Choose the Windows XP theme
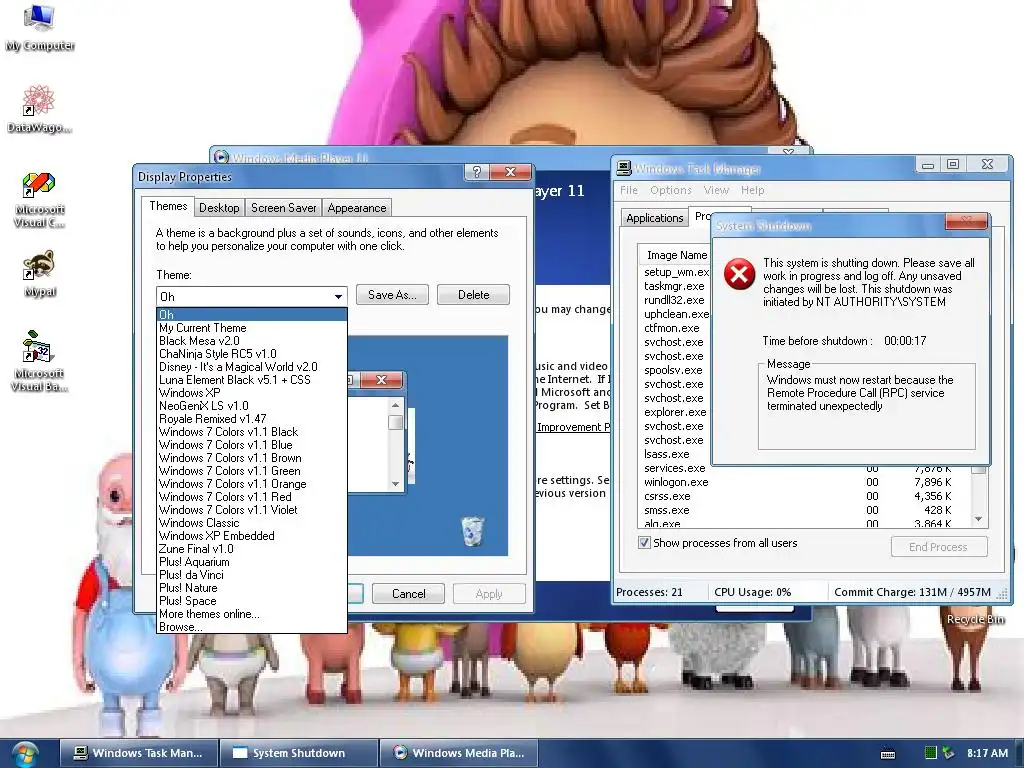The height and width of the screenshot is (768, 1024). click(251, 393)
